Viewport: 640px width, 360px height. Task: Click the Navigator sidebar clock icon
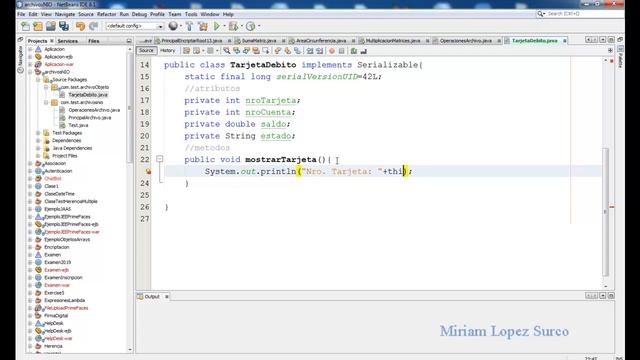pos(20,70)
